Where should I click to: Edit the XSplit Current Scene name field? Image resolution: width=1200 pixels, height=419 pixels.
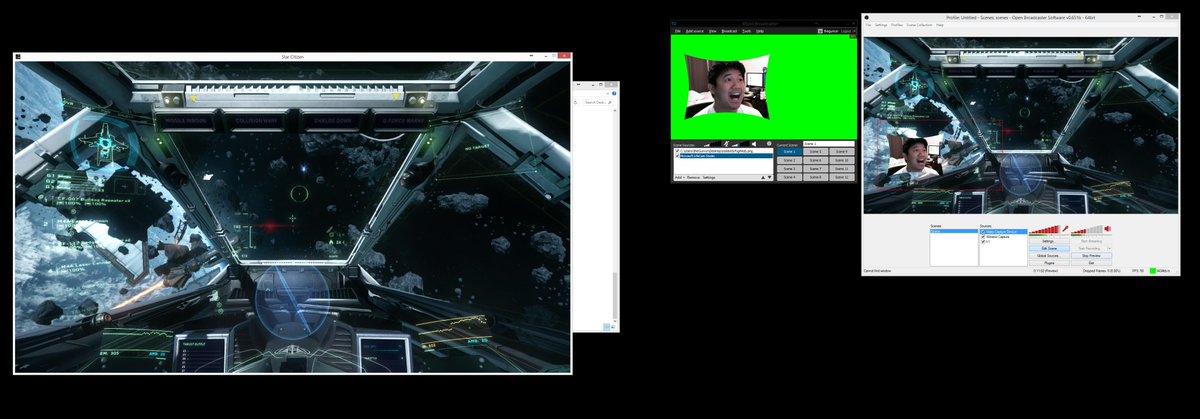tap(829, 144)
